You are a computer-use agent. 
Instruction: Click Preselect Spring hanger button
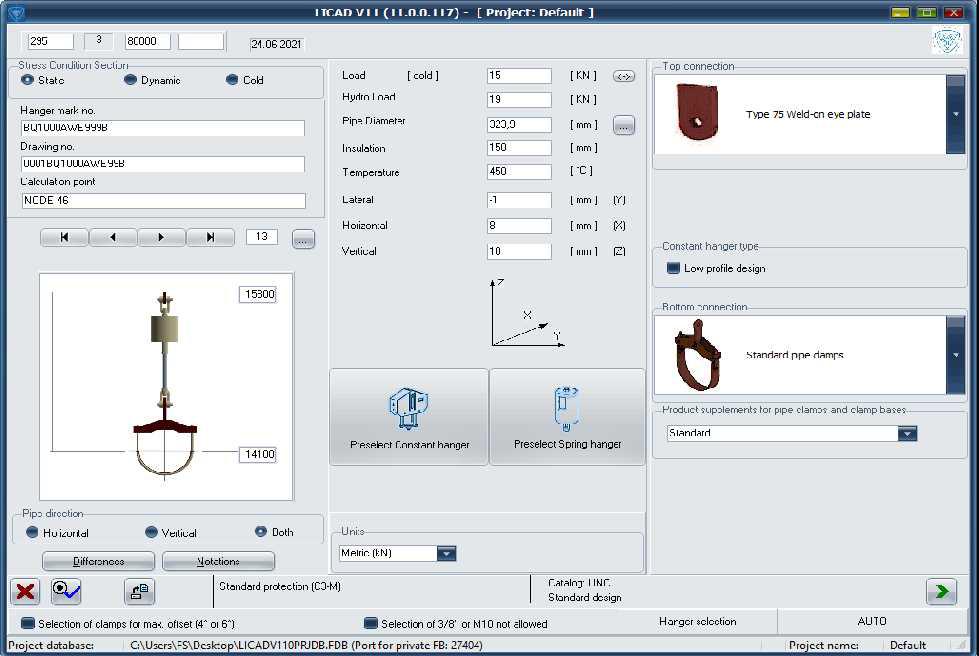coord(567,417)
